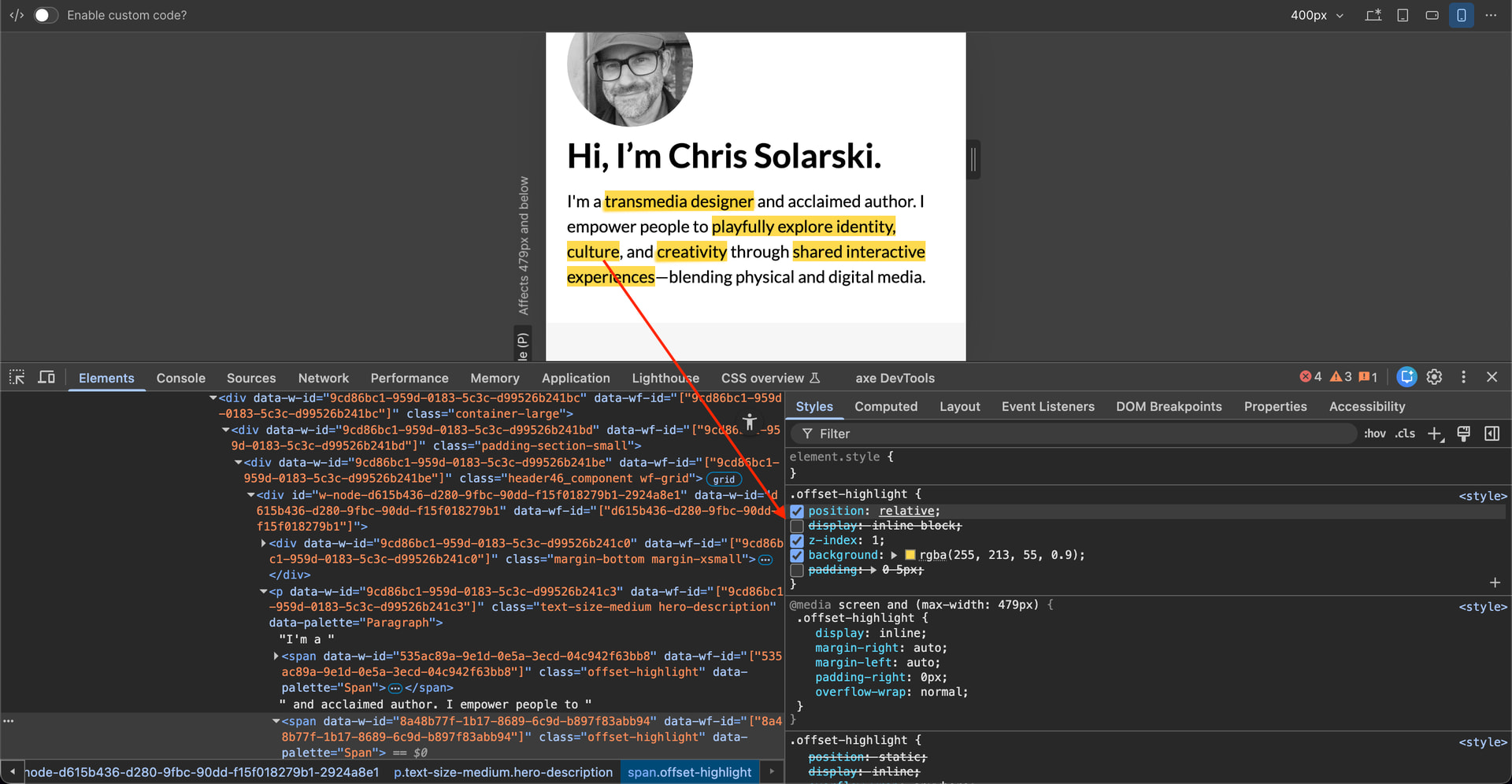This screenshot has width=1512, height=784.
Task: Expand the margin-bottom margin-xsmall div node
Action: point(263,543)
